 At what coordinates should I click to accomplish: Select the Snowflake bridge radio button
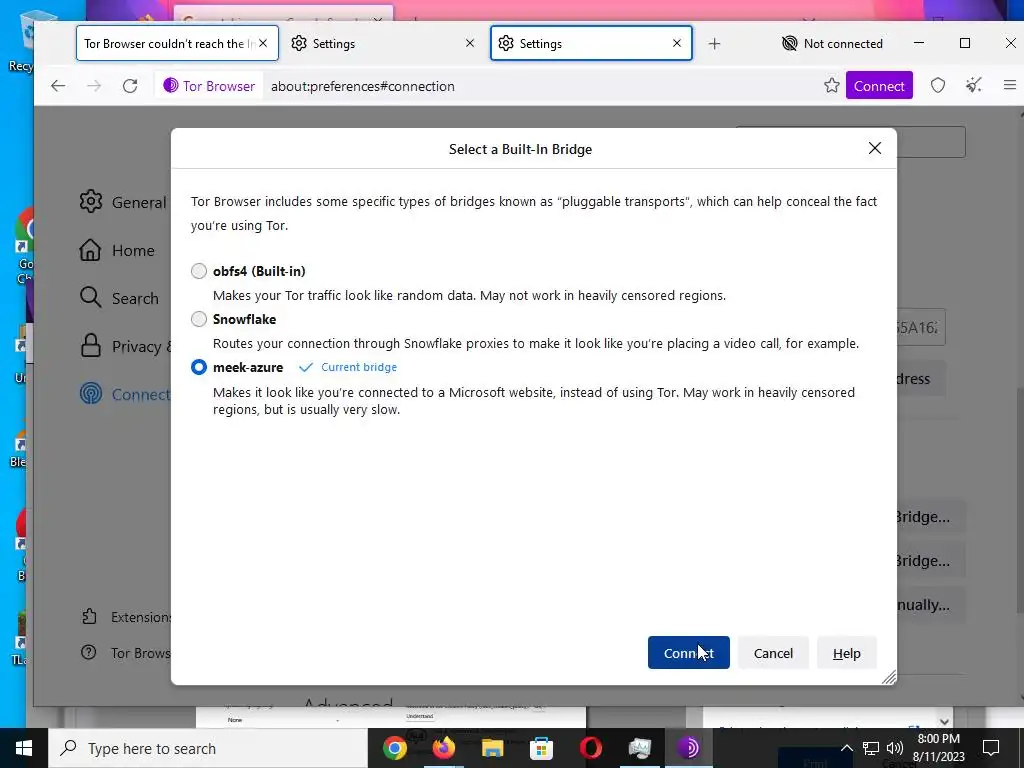[199, 319]
